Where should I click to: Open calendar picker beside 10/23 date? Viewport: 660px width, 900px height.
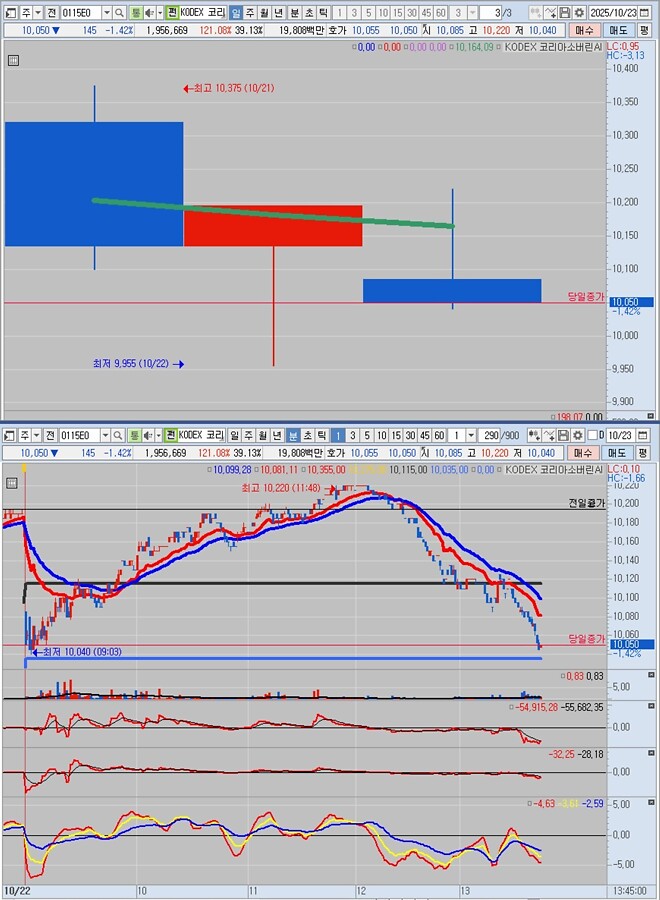click(x=643, y=435)
